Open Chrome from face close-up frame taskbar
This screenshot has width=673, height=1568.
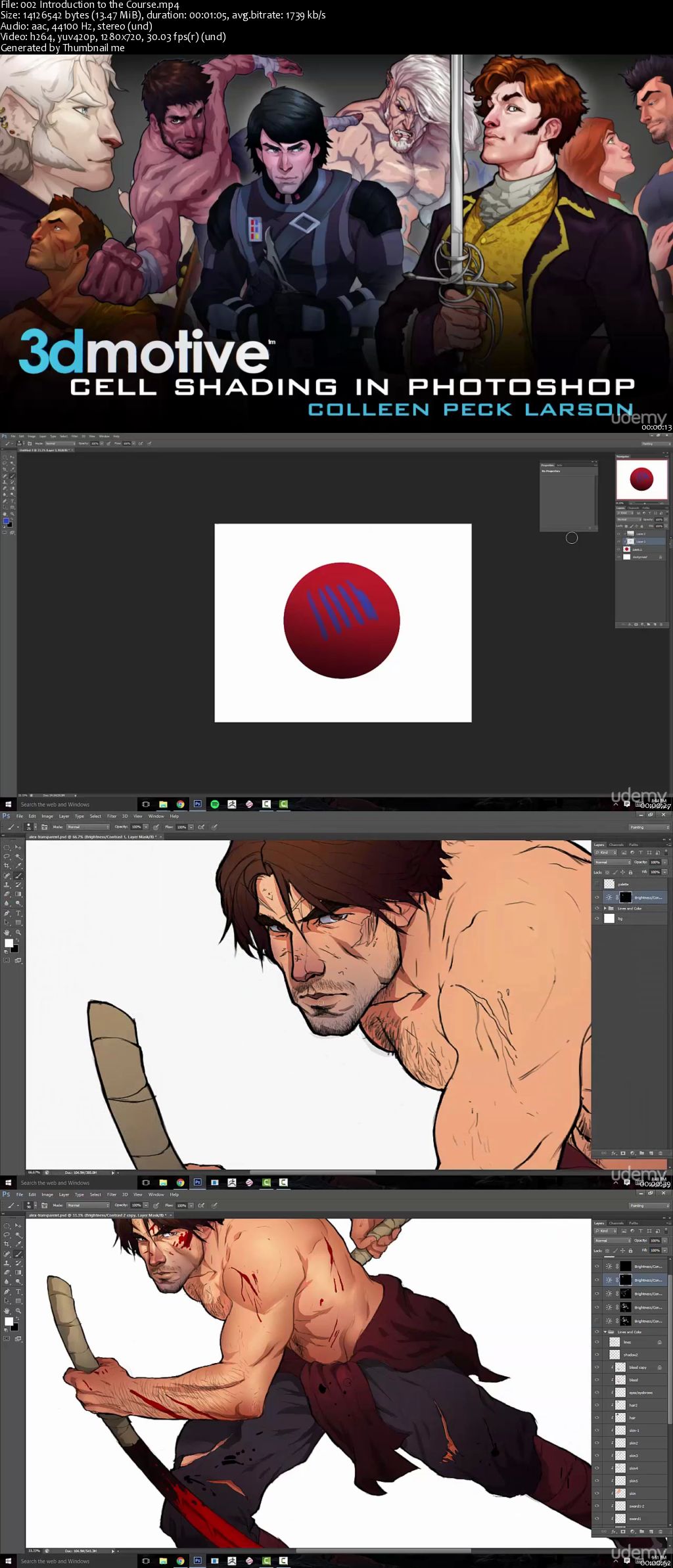tap(180, 1182)
